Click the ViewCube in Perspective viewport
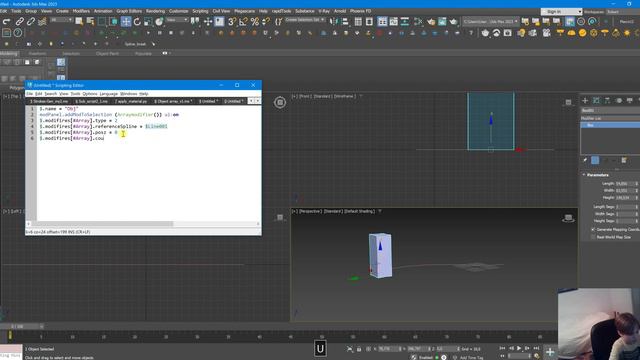Image resolution: width=640 pixels, height=360 pixels. click(568, 218)
